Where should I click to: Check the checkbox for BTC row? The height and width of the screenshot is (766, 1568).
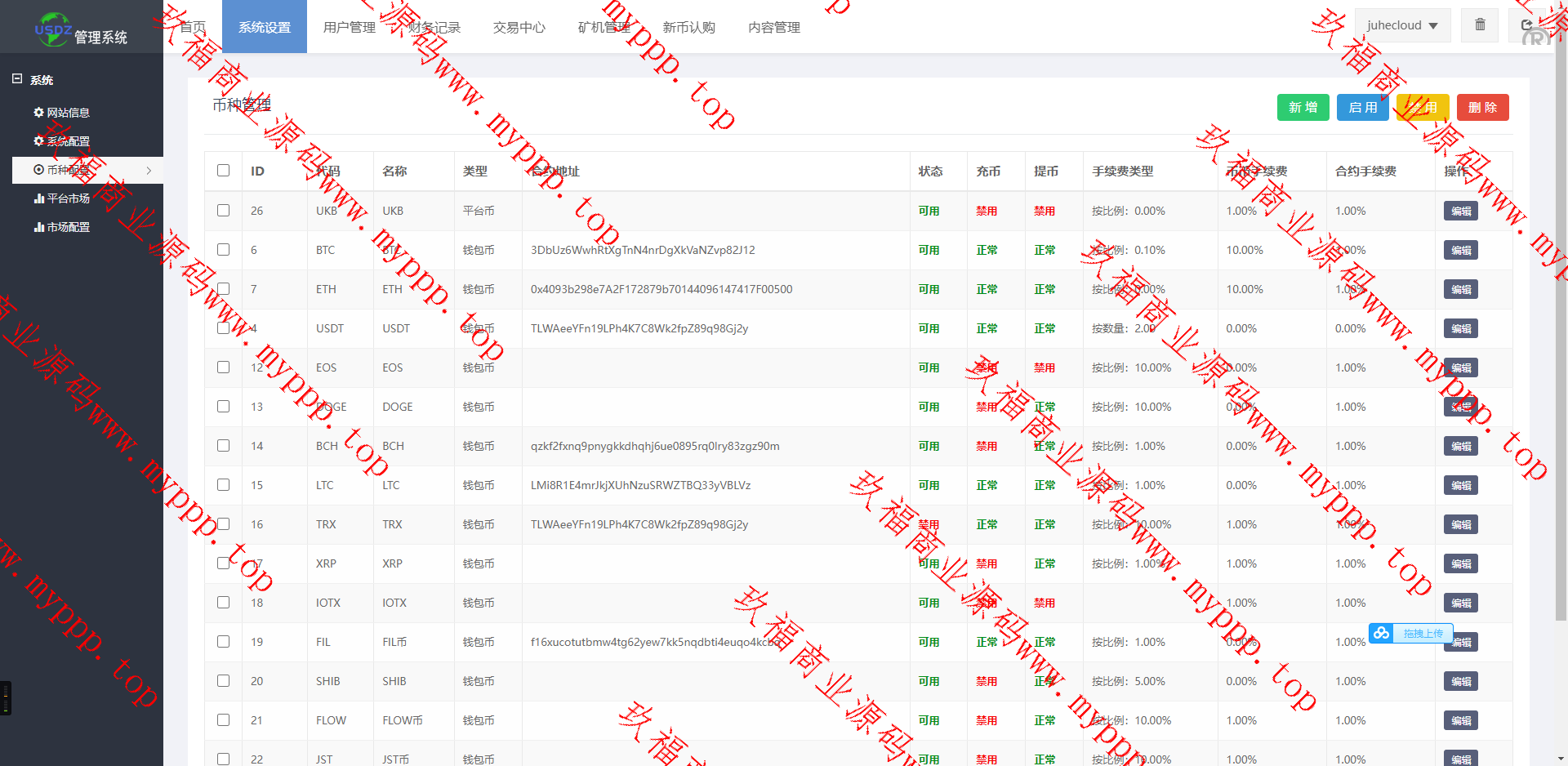point(223,250)
